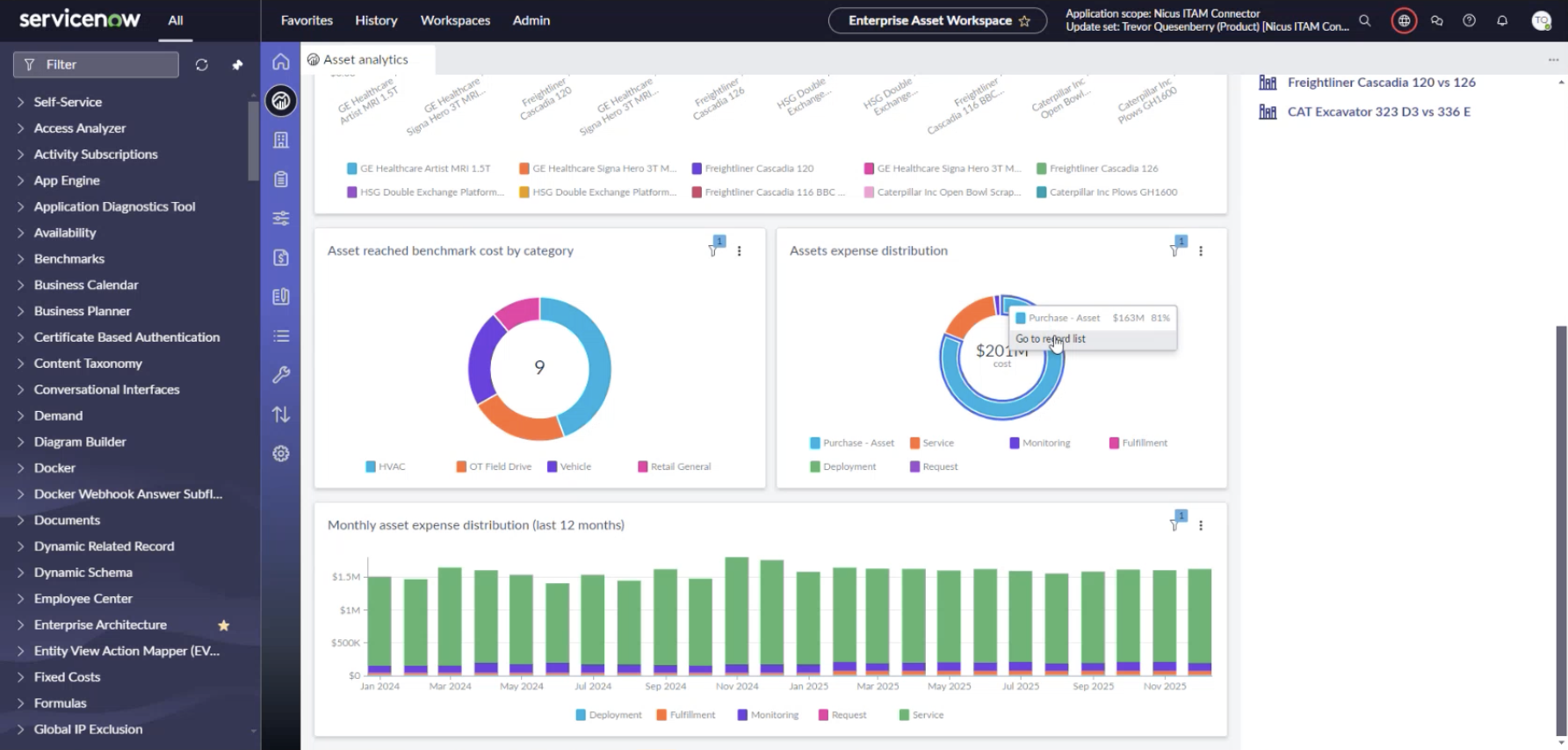This screenshot has height=750, width=1568.
Task: Toggle Retail General legend entry
Action: (x=675, y=466)
